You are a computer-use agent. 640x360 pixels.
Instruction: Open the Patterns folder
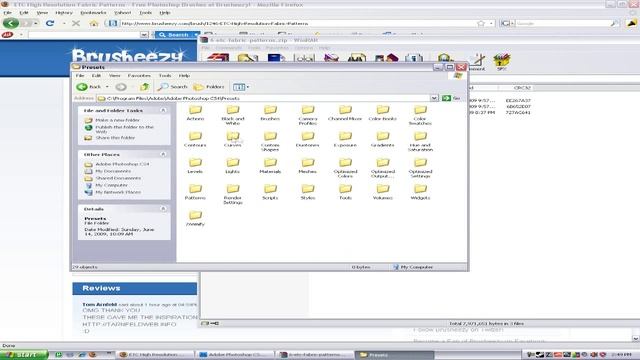tap(195, 192)
